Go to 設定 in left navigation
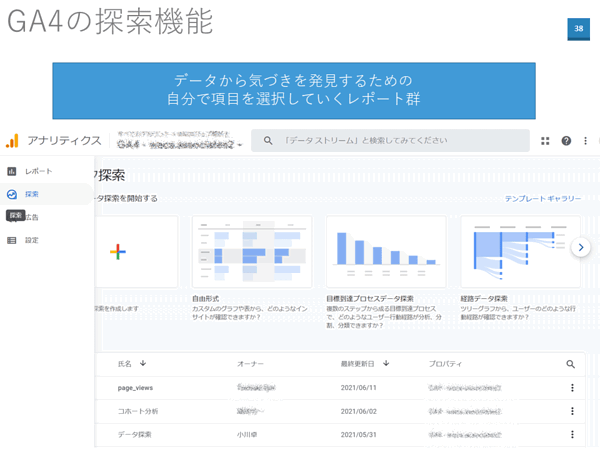 tap(32, 240)
